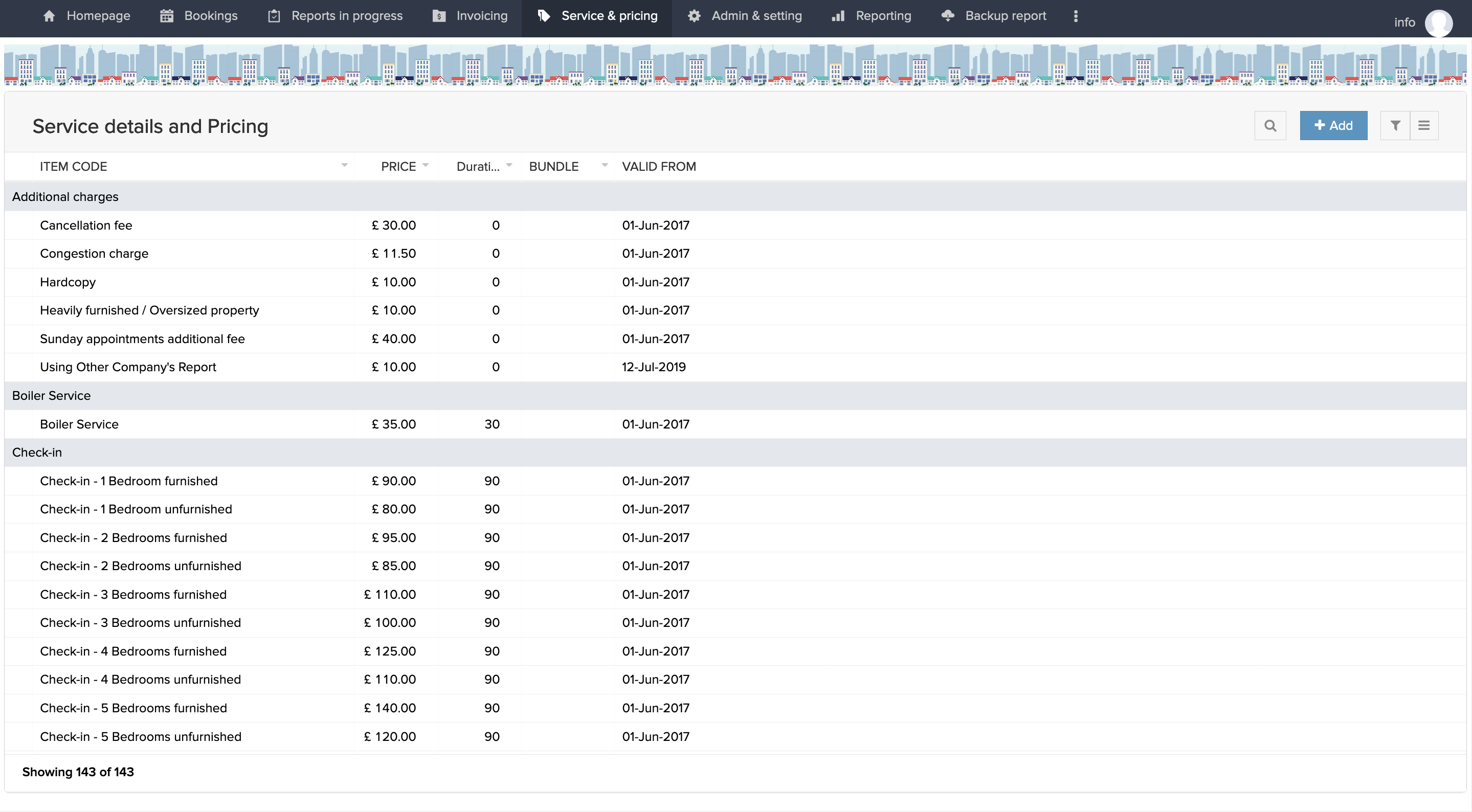Viewport: 1472px width, 812px height.
Task: Click the blue Add button
Action: [1333, 126]
